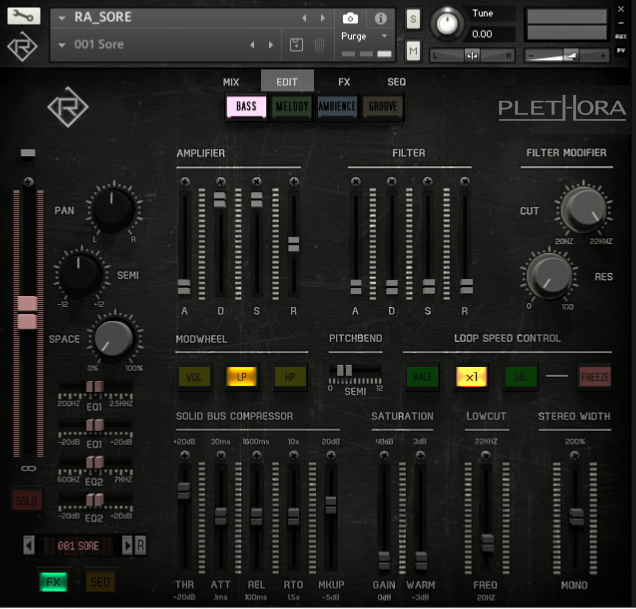Set loop speed to HALF
Image resolution: width=636 pixels, height=609 pixels.
pyautogui.click(x=422, y=377)
